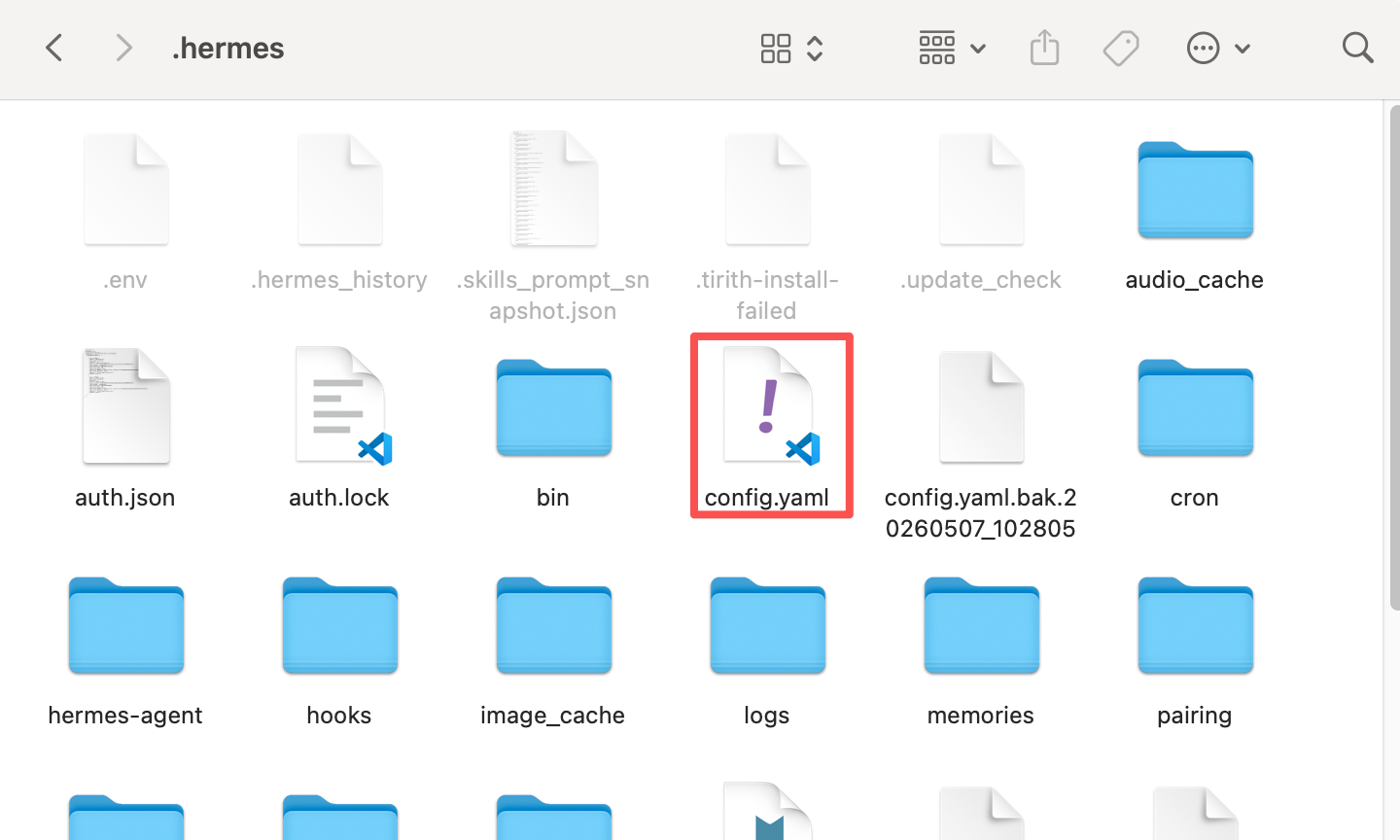1400x840 pixels.
Task: Go back with the left chevron
Action: 54,48
